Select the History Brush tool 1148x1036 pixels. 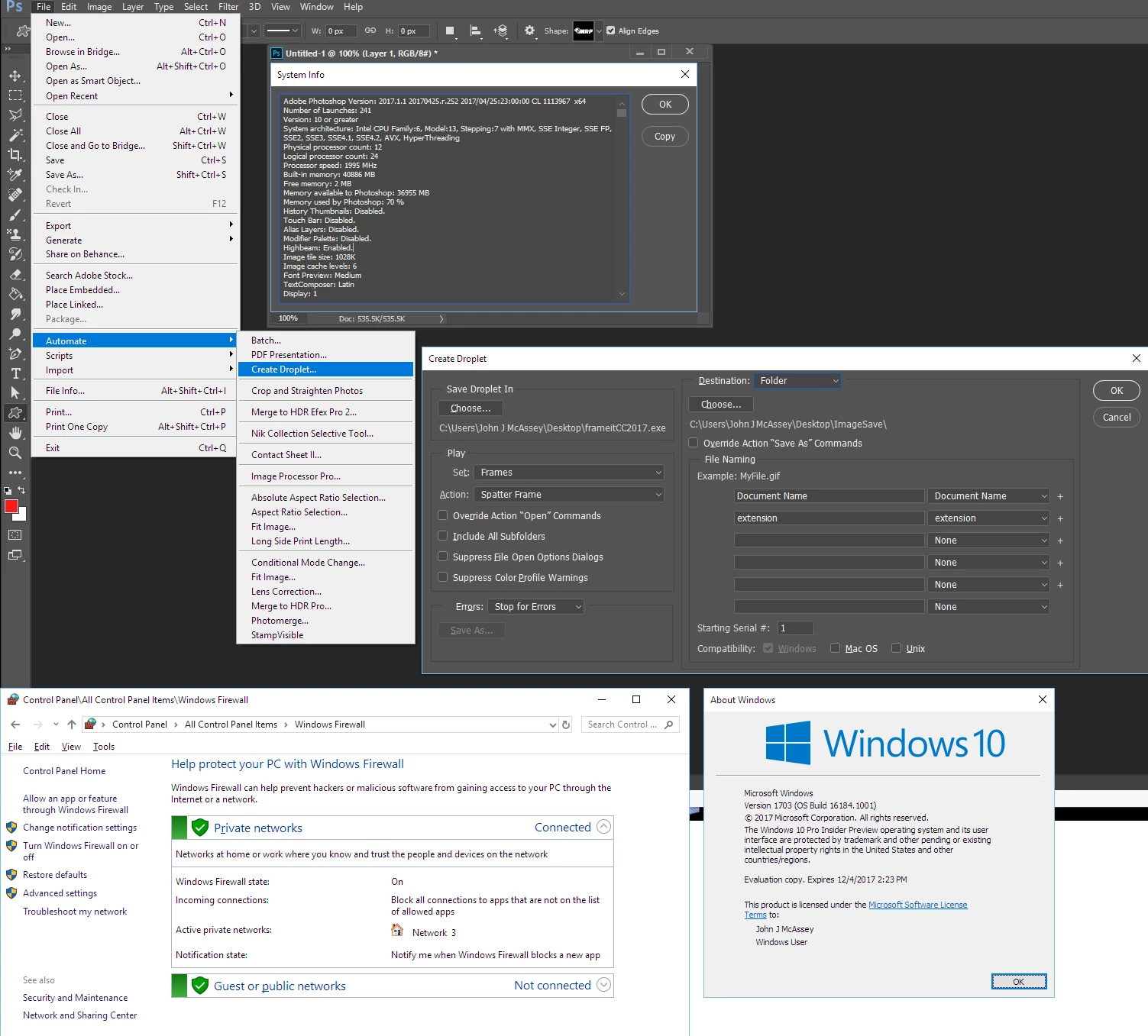[x=15, y=254]
